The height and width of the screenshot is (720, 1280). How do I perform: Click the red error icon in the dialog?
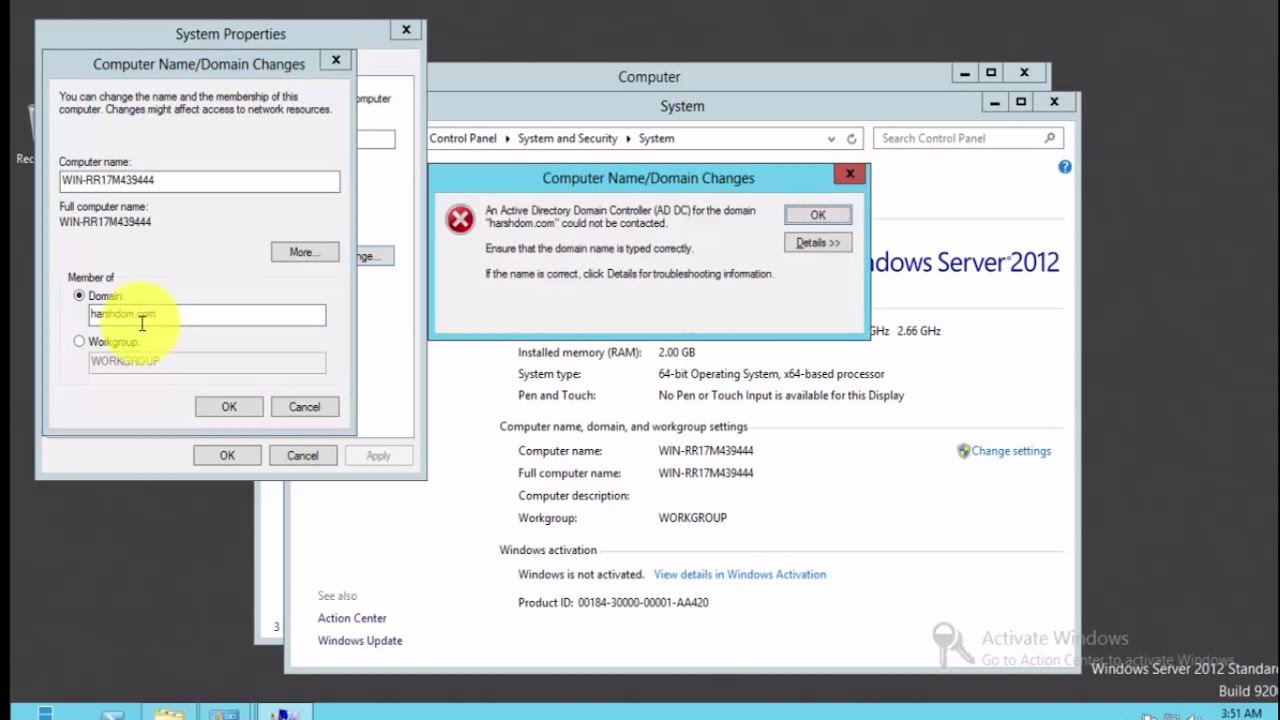(x=460, y=219)
